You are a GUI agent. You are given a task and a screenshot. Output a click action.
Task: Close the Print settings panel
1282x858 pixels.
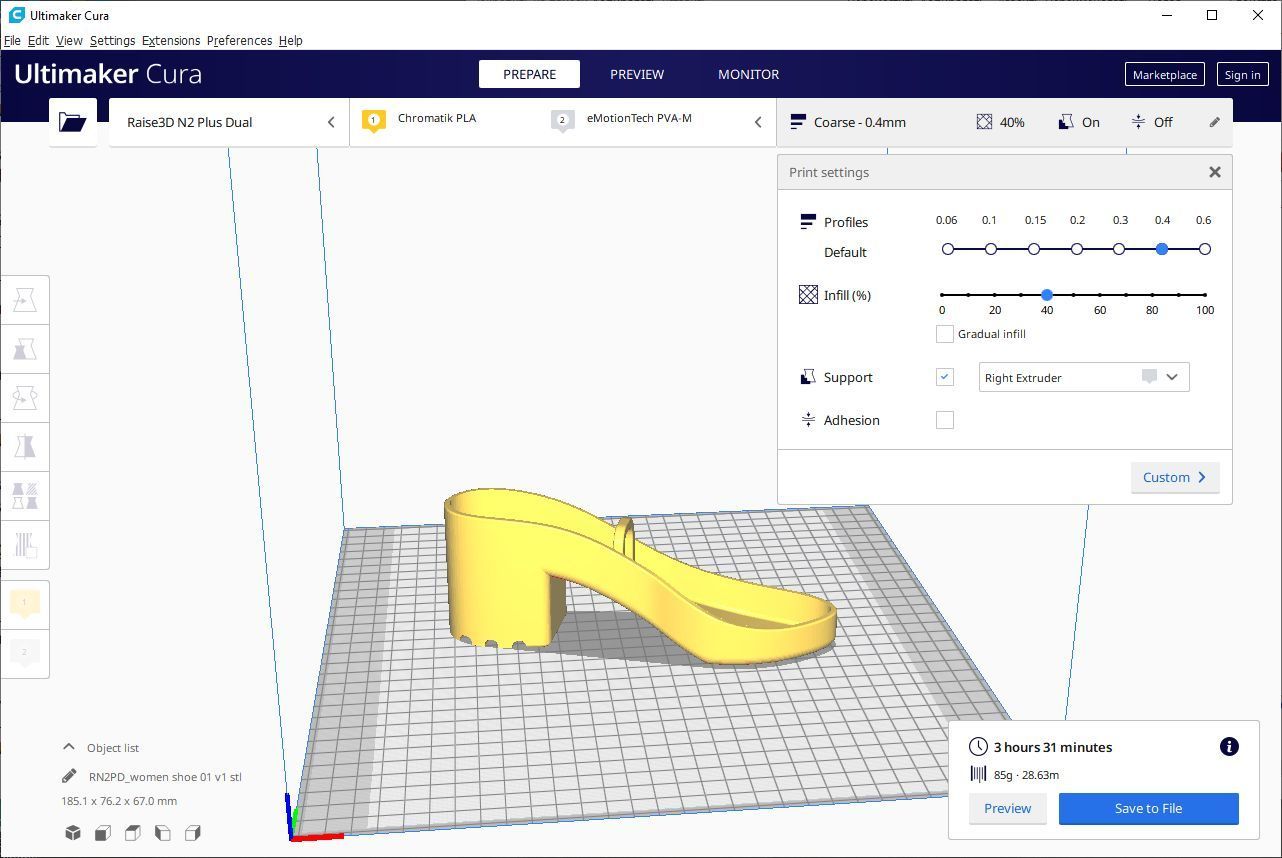[x=1214, y=172]
